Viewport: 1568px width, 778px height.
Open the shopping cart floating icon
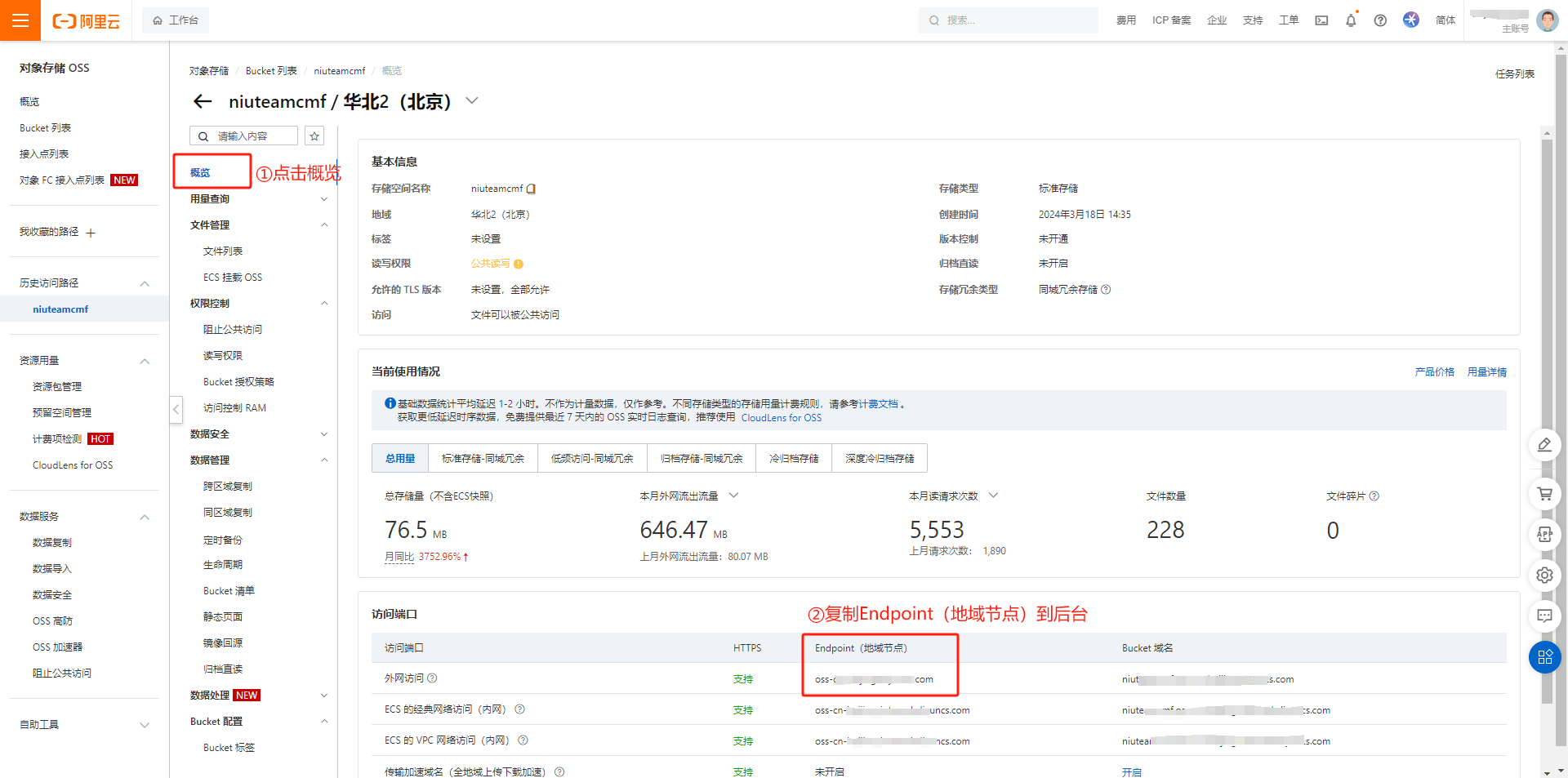click(1544, 493)
